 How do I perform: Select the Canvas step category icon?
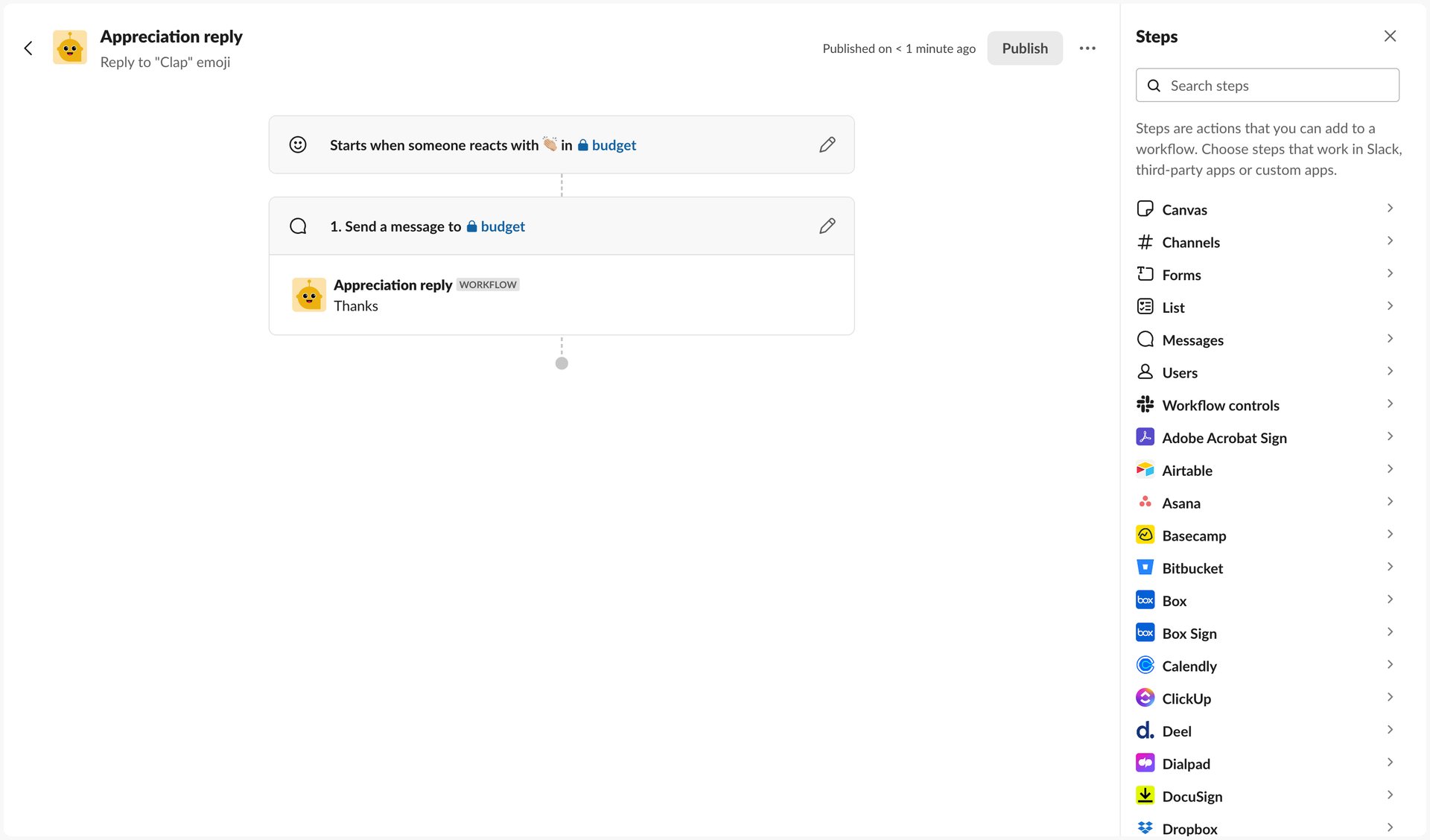(x=1145, y=209)
